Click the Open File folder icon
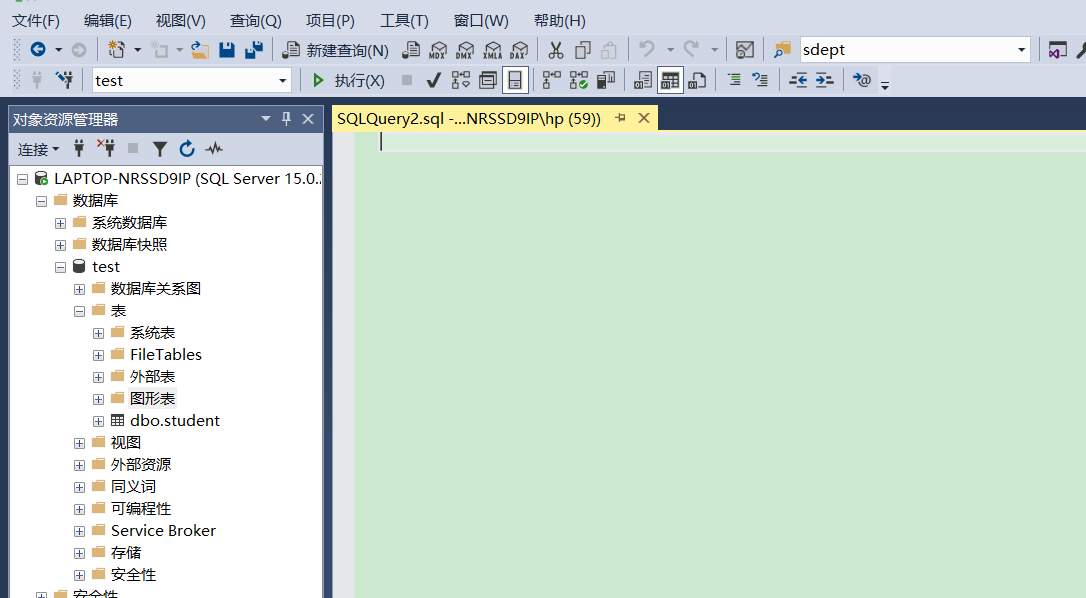1086x598 pixels. (x=200, y=50)
